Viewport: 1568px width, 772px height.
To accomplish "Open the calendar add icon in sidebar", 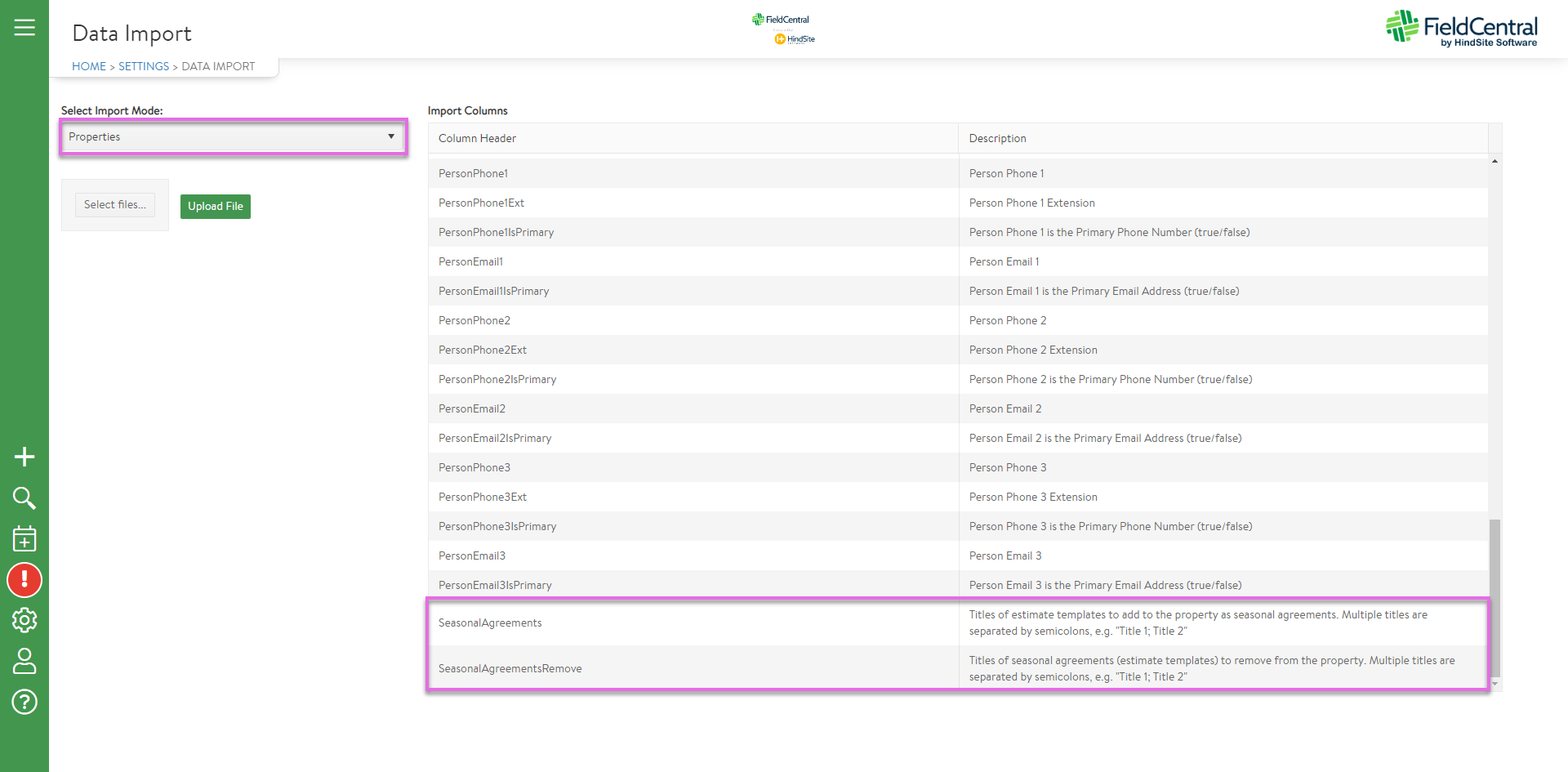I will [x=24, y=538].
